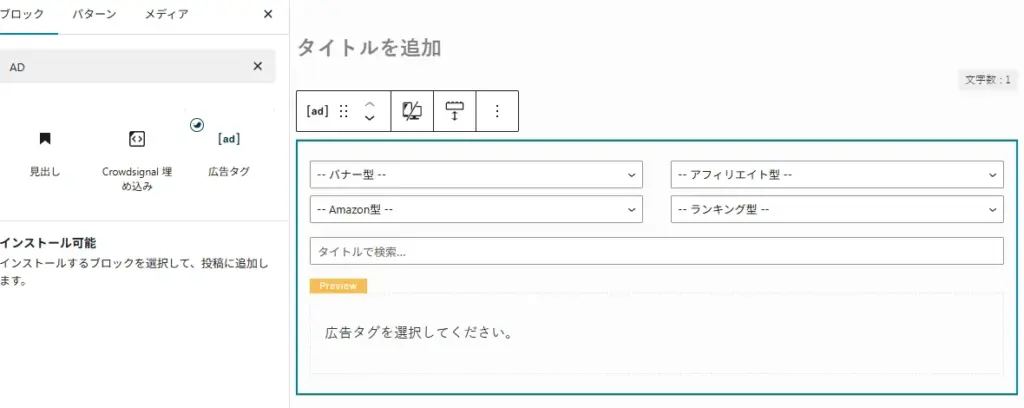Open the Amazon型 dropdown

click(x=476, y=210)
